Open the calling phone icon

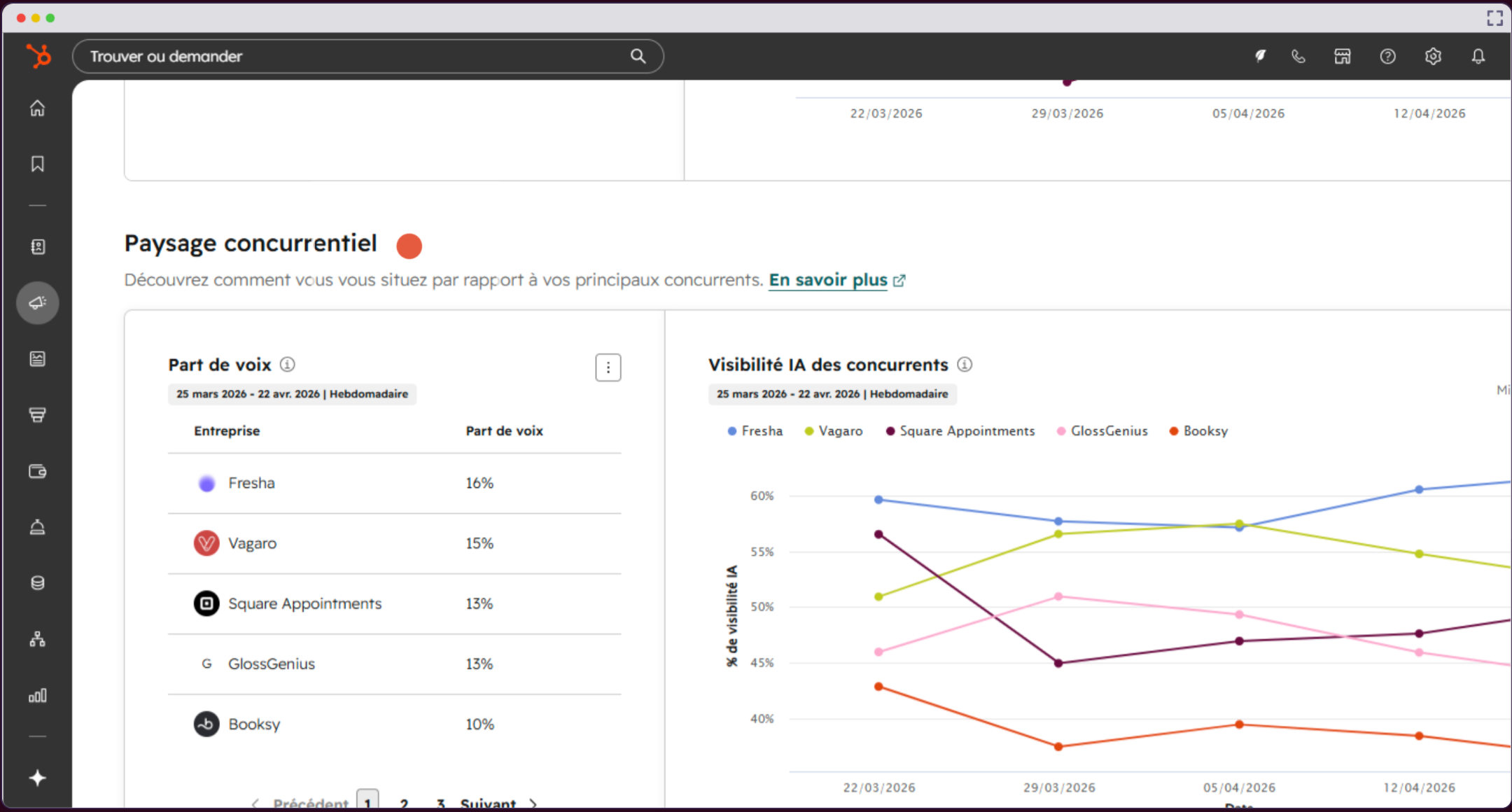tap(1298, 56)
